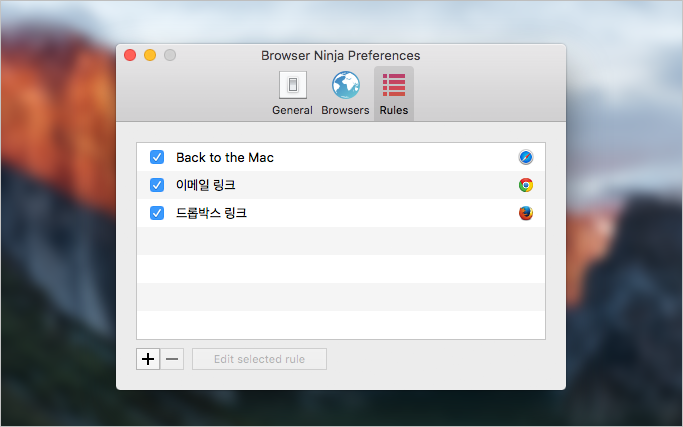Click the Safari icon in Back to the Mac row
The image size is (683, 427).
526,157
